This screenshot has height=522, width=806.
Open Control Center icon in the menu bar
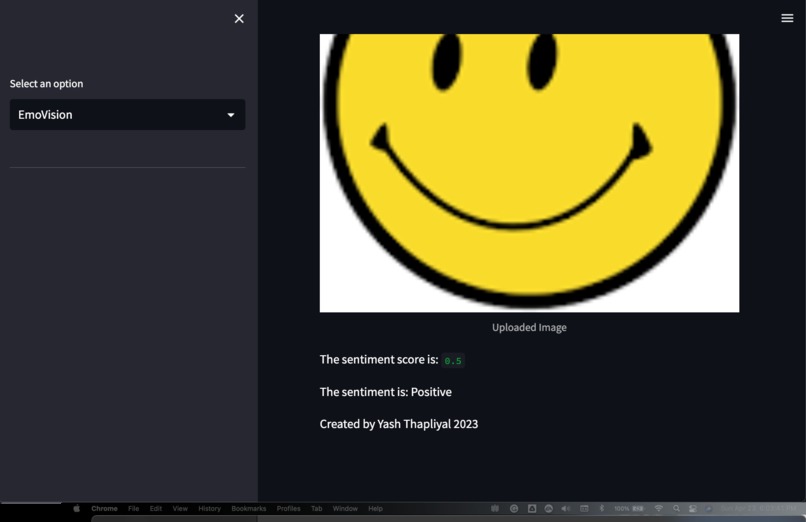(693, 509)
